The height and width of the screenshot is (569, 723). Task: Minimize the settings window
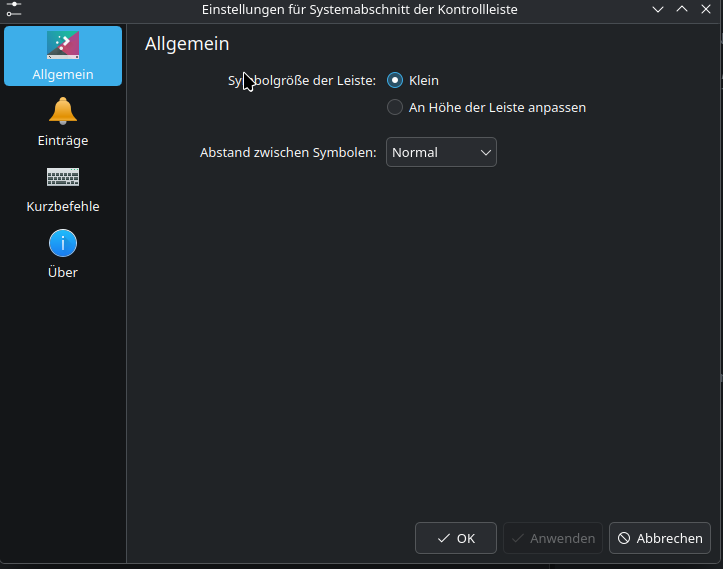[658, 8]
